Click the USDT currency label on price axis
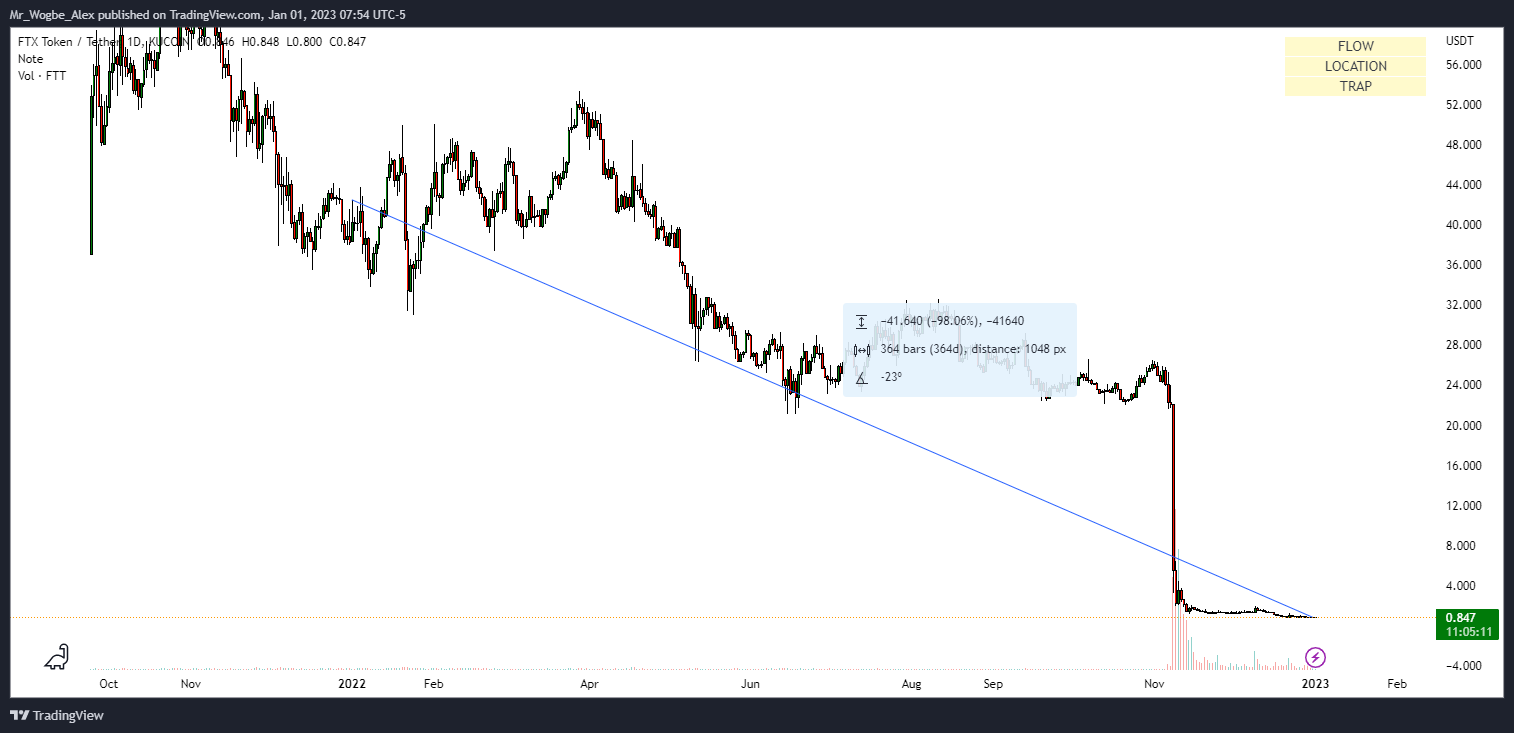Image resolution: width=1514 pixels, height=733 pixels. pyautogui.click(x=1460, y=41)
